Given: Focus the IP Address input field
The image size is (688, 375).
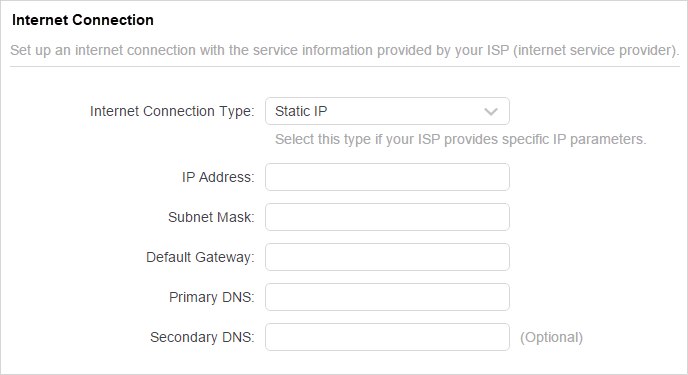Looking at the screenshot, I should tap(387, 177).
